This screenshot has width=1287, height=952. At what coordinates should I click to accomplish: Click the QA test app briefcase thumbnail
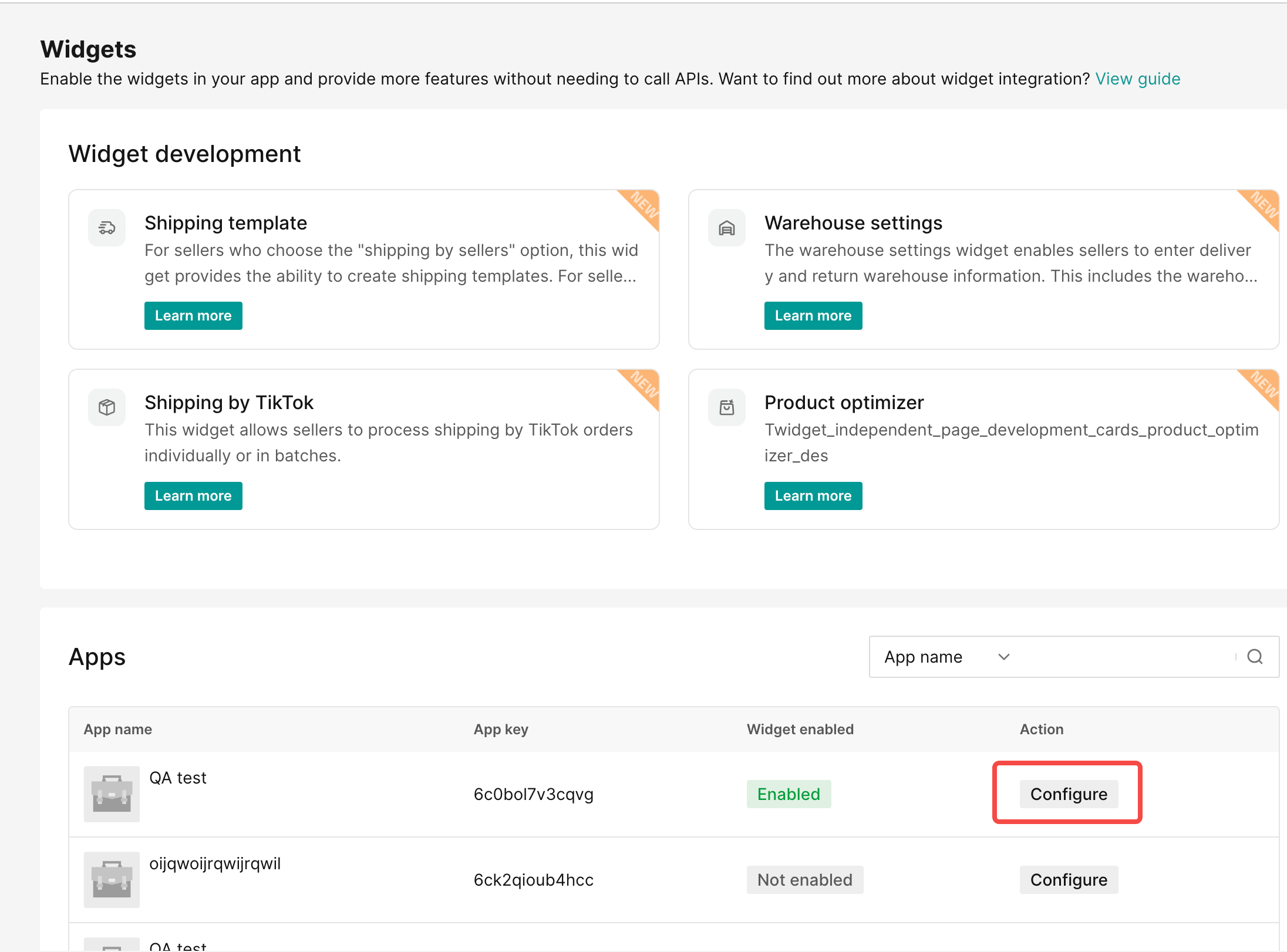(112, 794)
